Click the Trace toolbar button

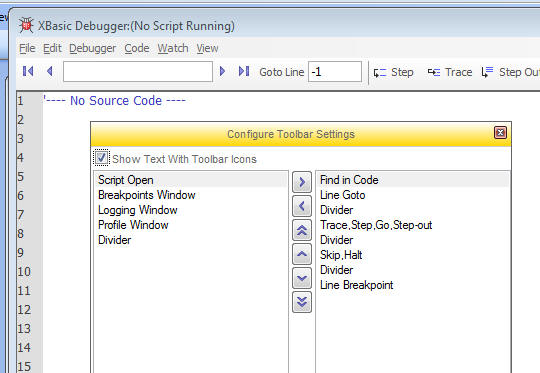[449, 72]
